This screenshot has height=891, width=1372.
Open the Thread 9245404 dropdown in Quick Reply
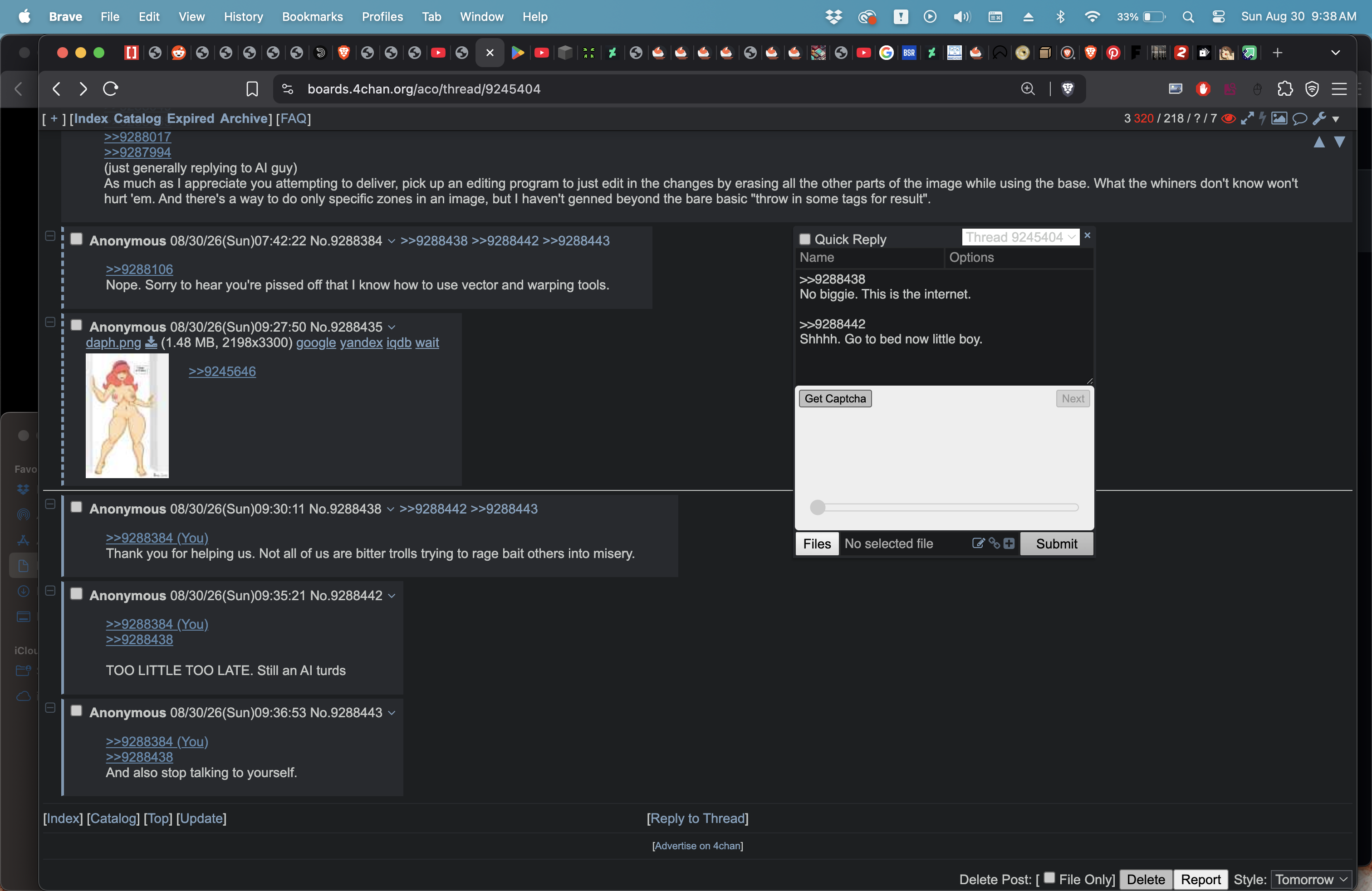1020,237
